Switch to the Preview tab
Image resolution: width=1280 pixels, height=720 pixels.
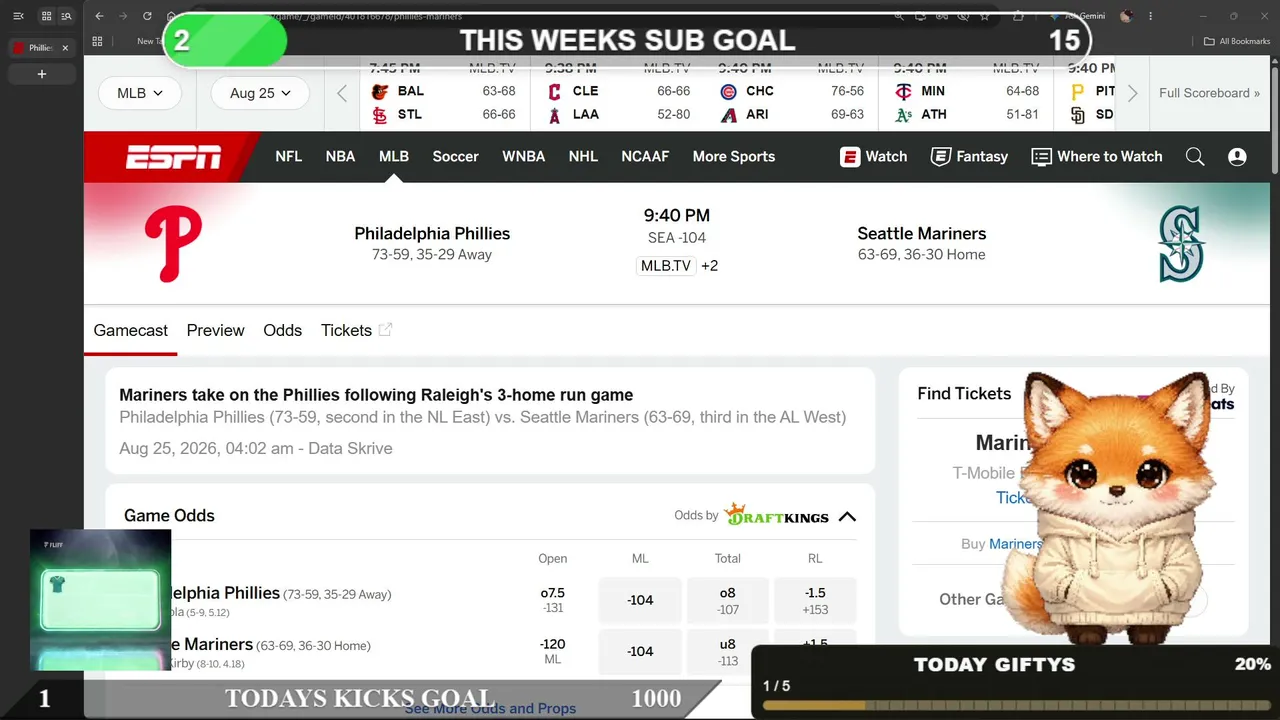(215, 330)
